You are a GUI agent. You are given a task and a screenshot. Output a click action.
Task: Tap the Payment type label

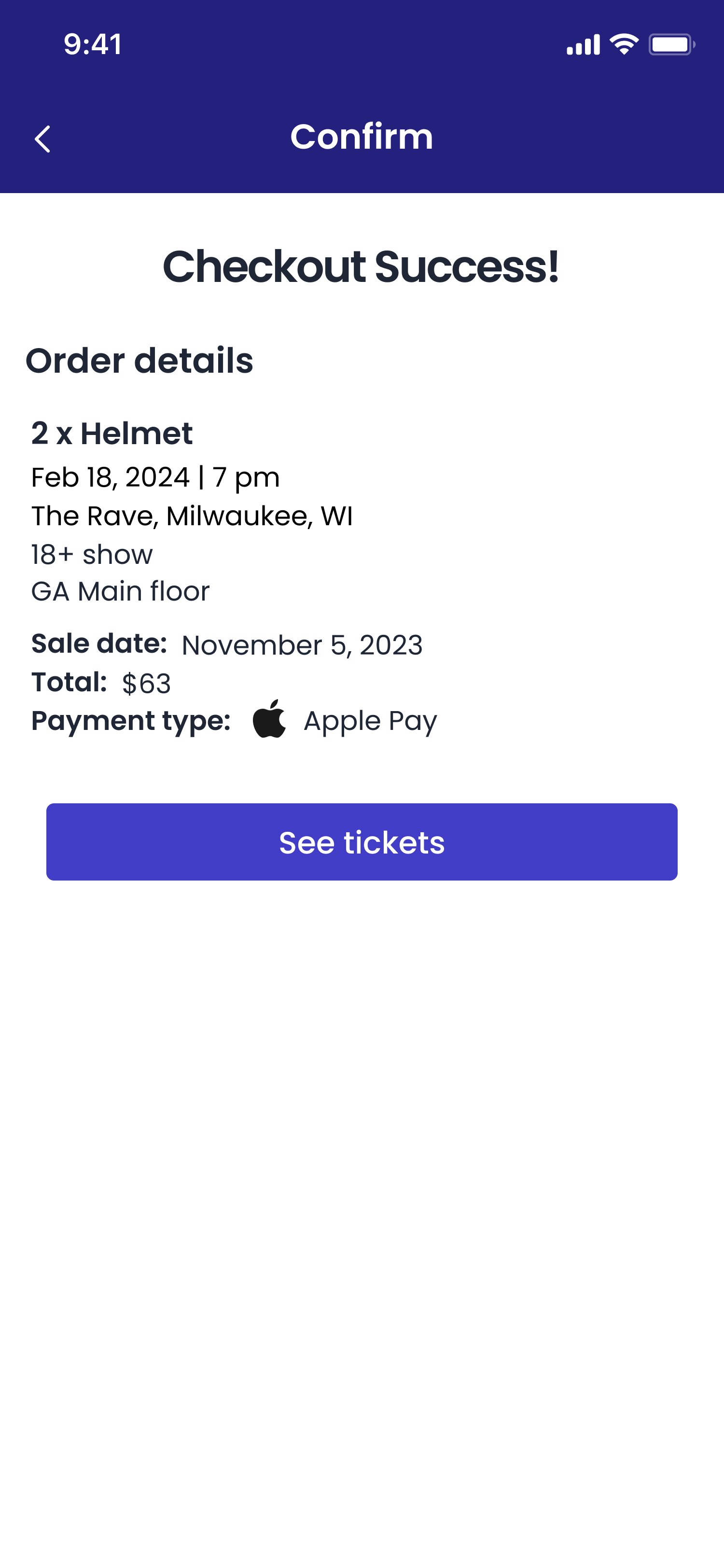pyautogui.click(x=131, y=721)
